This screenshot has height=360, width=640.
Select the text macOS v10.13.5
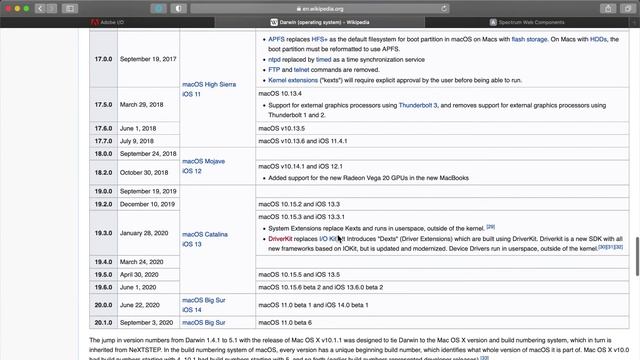tap(281, 128)
